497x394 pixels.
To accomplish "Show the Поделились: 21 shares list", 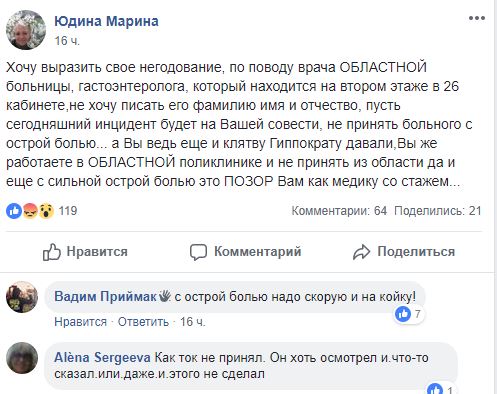I will pos(438,211).
